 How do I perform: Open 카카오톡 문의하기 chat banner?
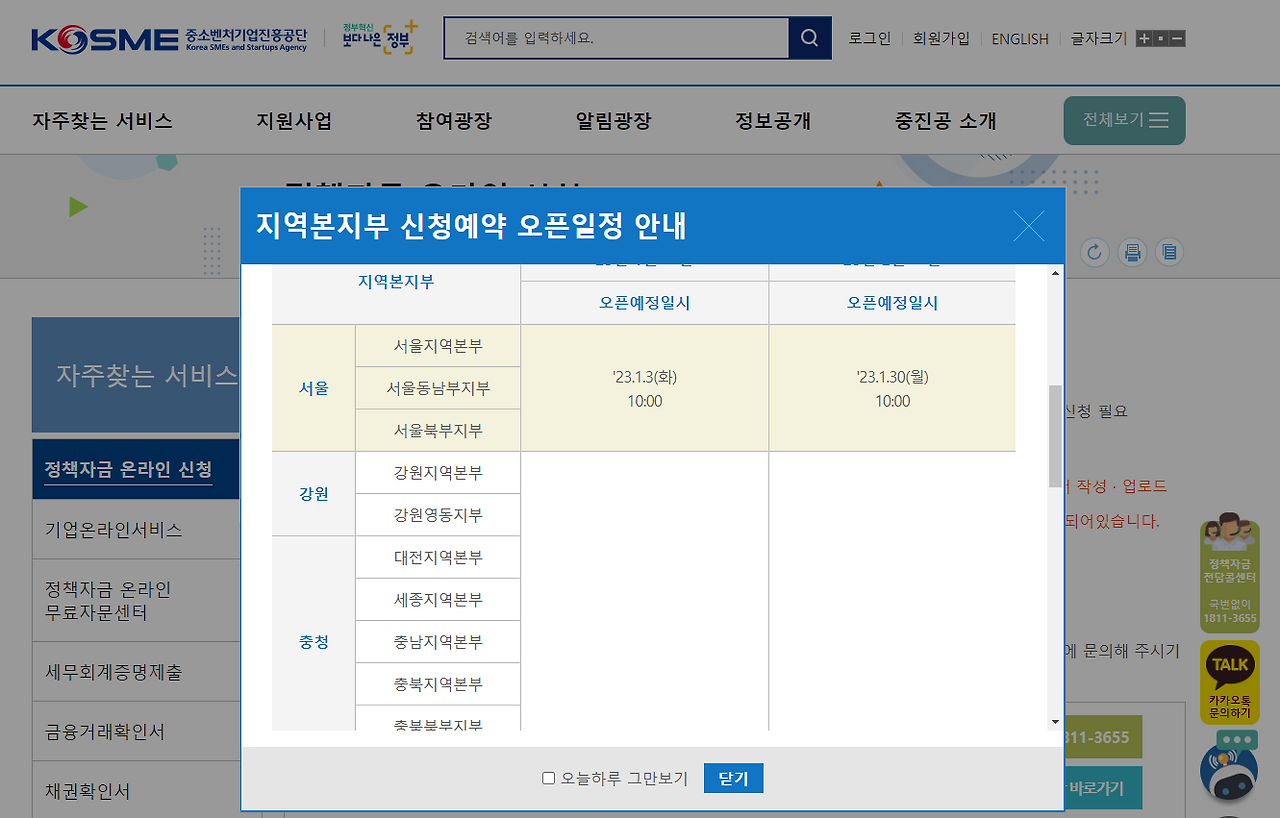pyautogui.click(x=1229, y=682)
